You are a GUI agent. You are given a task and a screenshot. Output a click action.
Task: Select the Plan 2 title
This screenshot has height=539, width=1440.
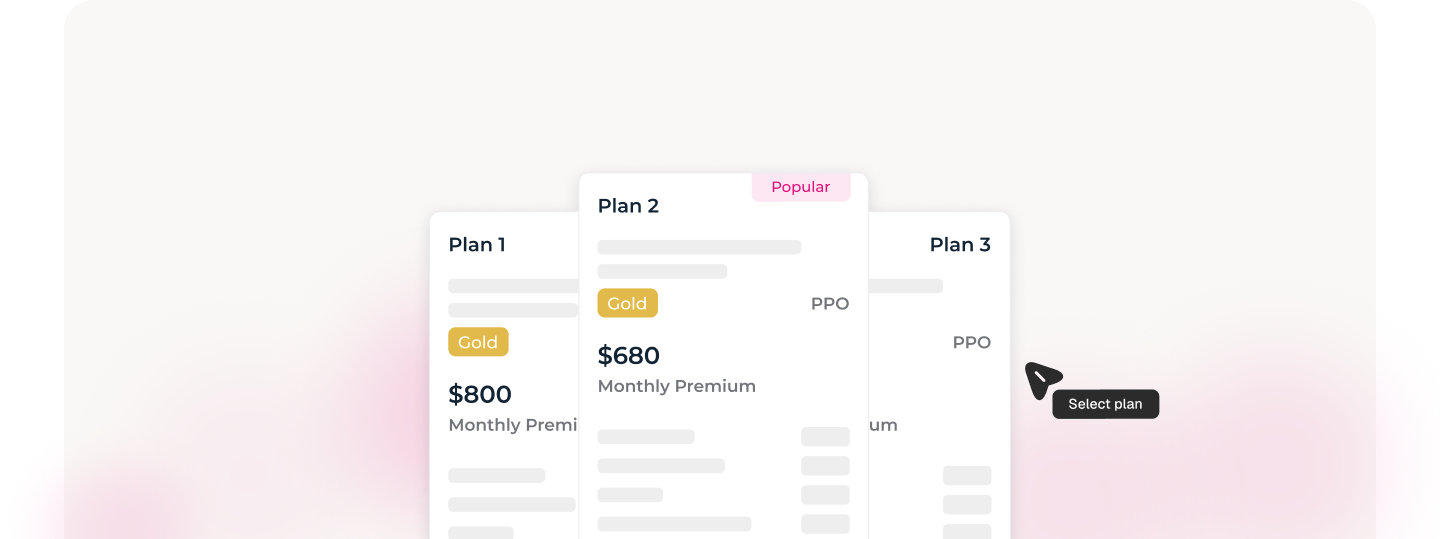[x=628, y=206]
